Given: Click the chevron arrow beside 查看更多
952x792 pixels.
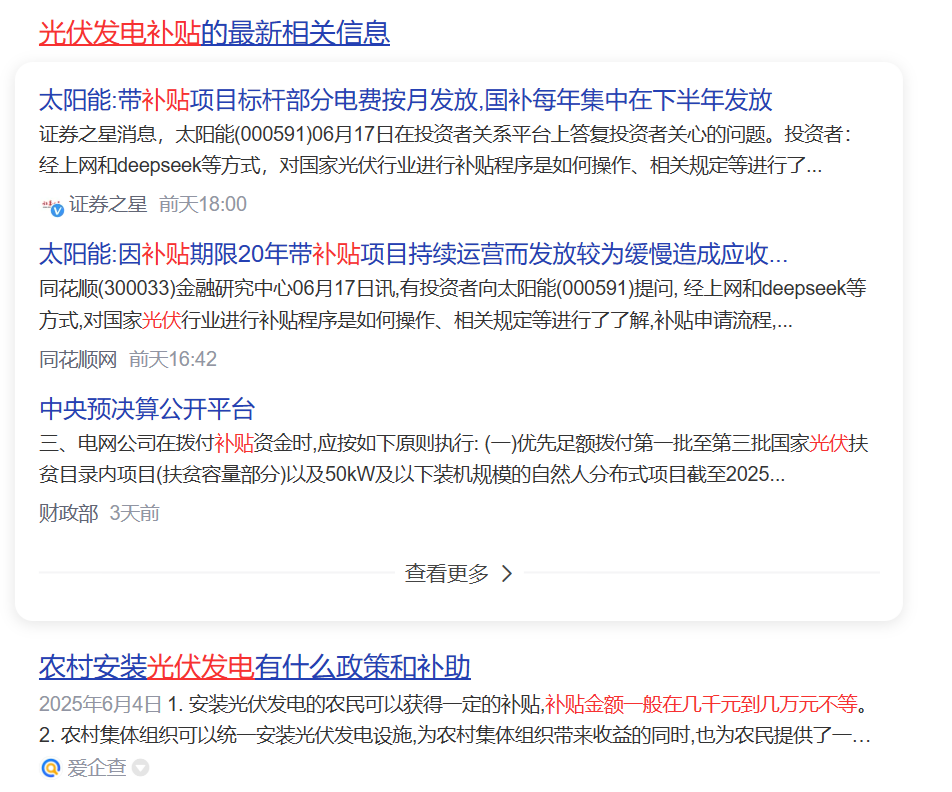Looking at the screenshot, I should (x=507, y=573).
